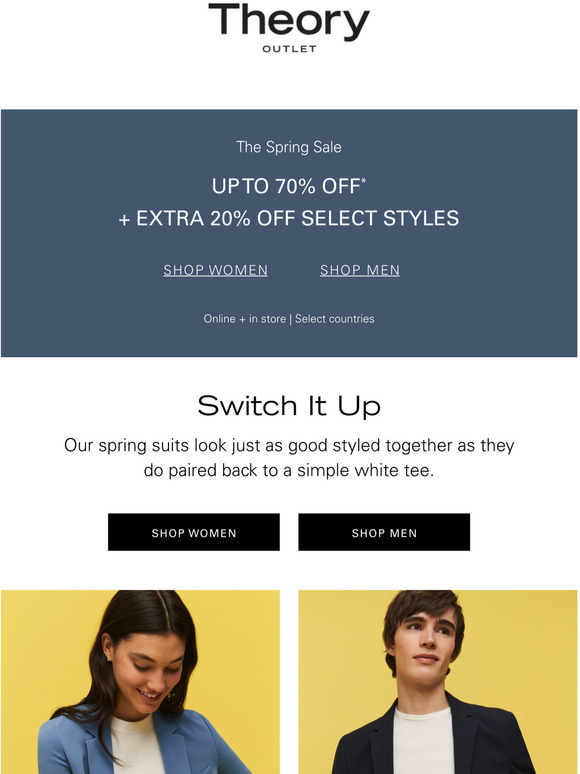Click the black SHOP MEN button
The height and width of the screenshot is (774, 580).
point(384,532)
